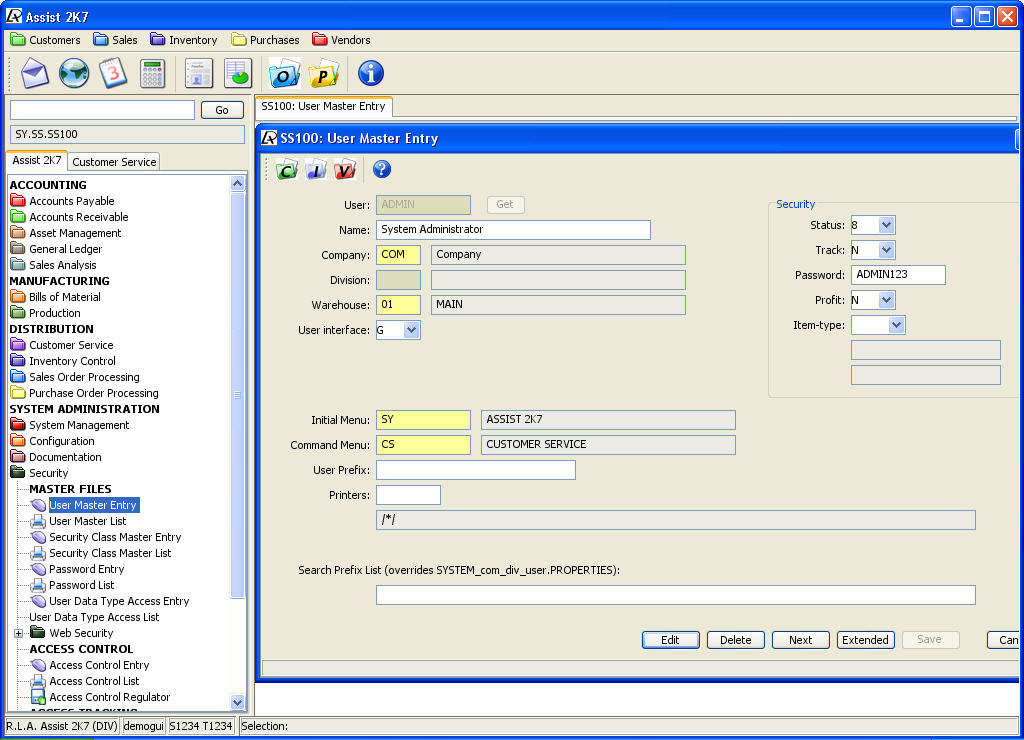
Task: Click the Next button
Action: [x=801, y=640]
